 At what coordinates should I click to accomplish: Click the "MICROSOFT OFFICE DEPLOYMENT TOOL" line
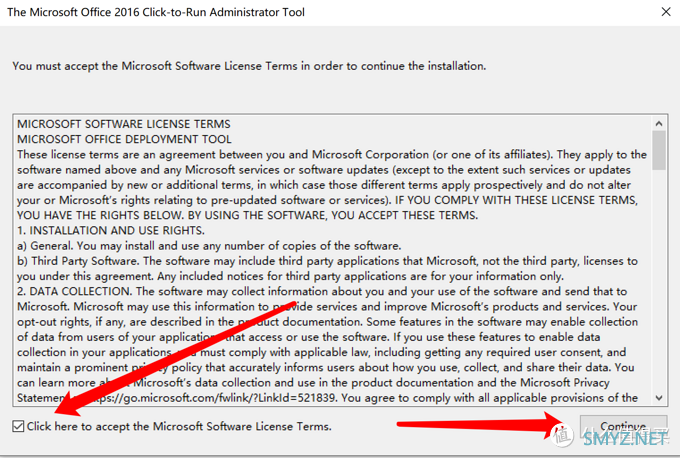coord(124,139)
